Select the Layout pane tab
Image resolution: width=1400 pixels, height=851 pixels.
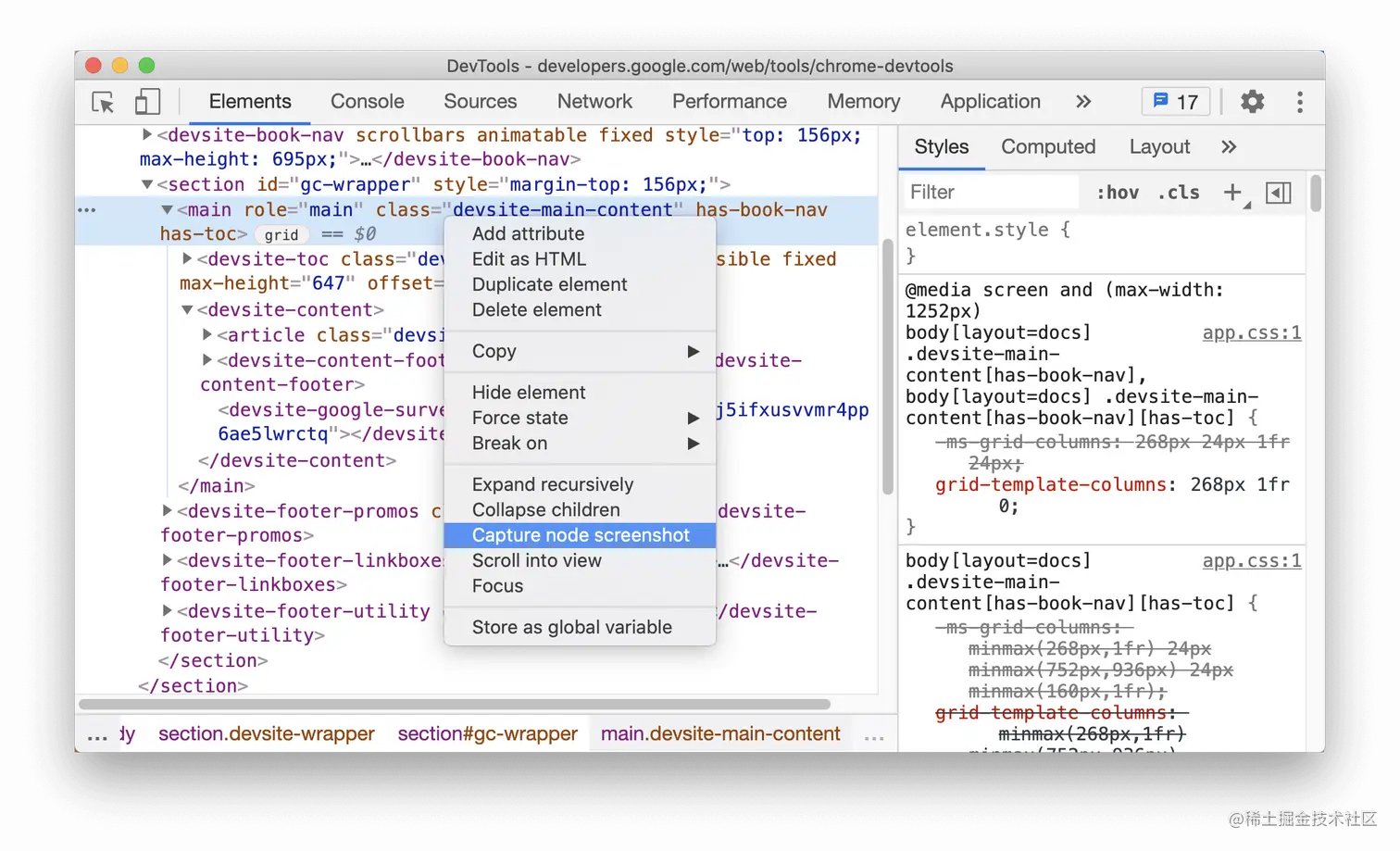pos(1159,146)
